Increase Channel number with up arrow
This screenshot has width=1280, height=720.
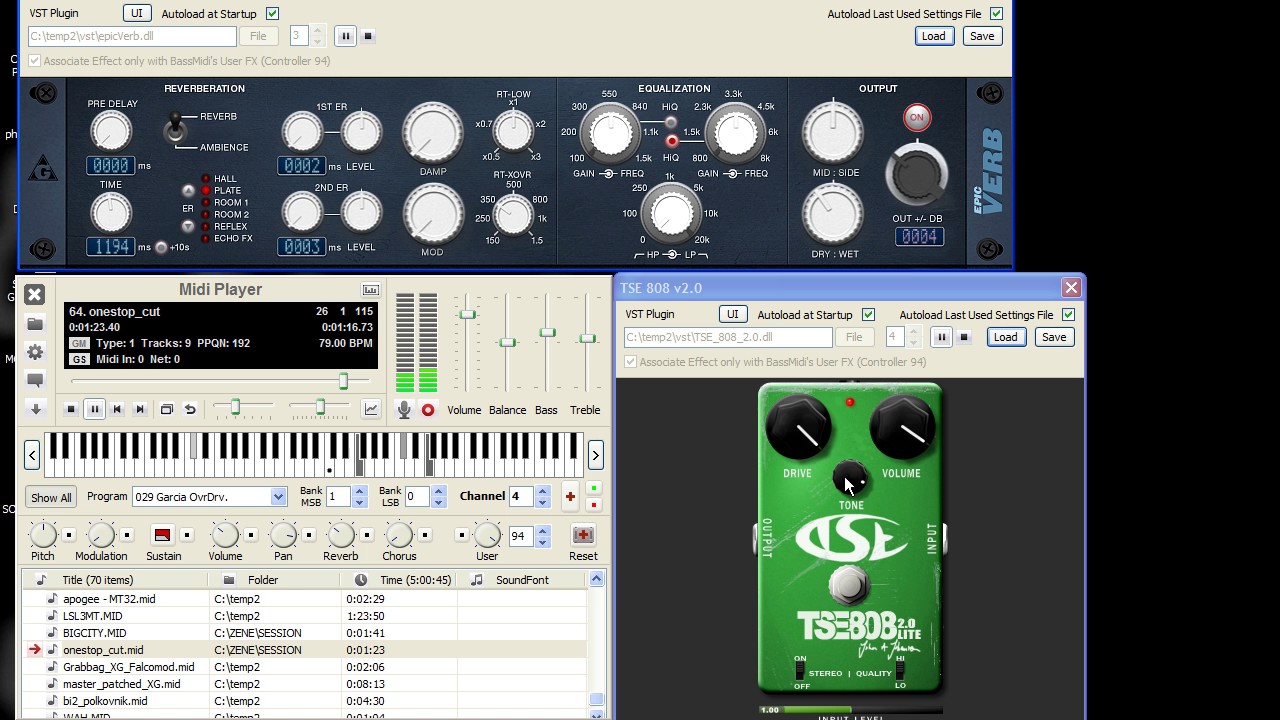pyautogui.click(x=542, y=491)
